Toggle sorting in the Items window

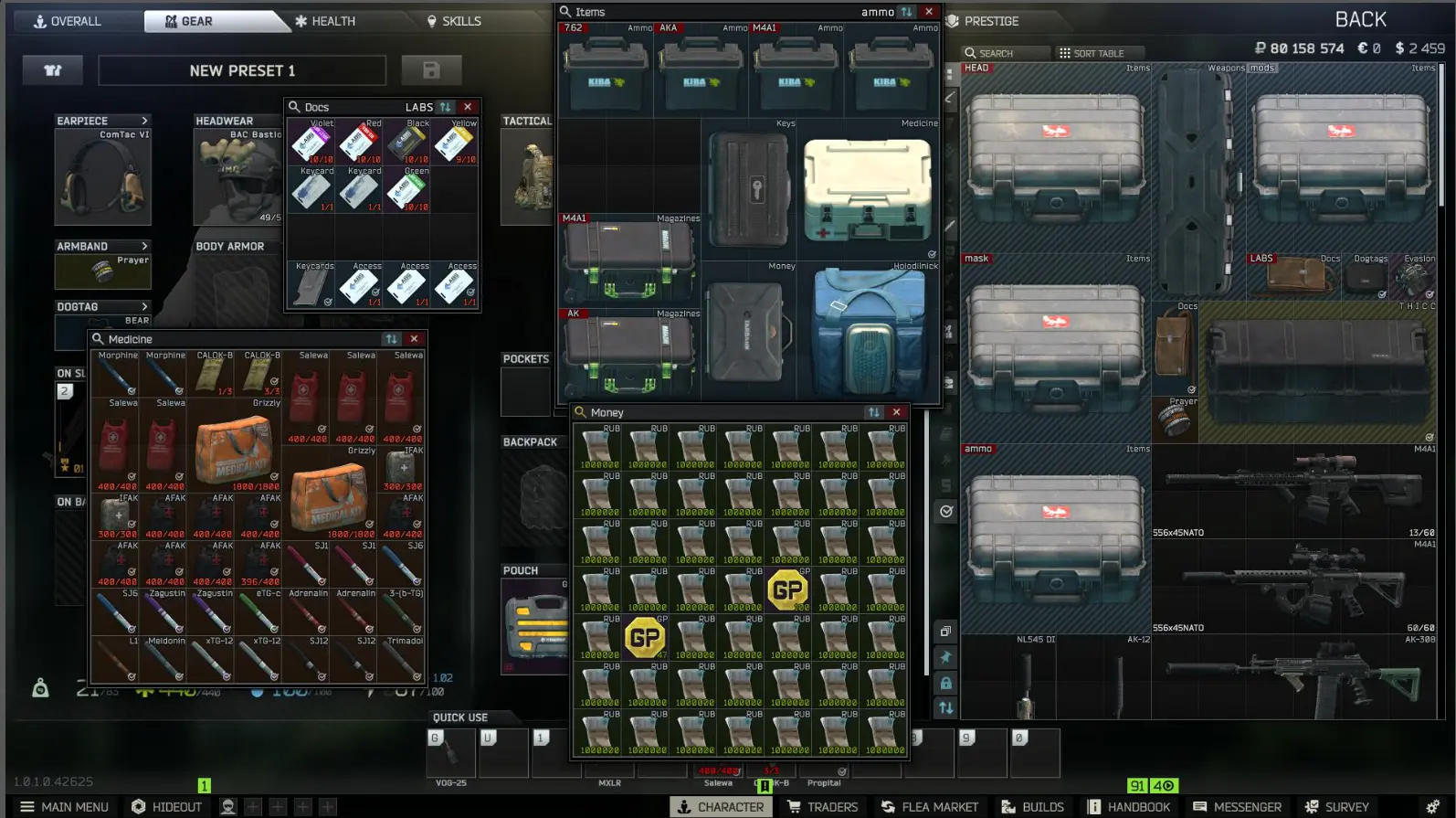906,12
